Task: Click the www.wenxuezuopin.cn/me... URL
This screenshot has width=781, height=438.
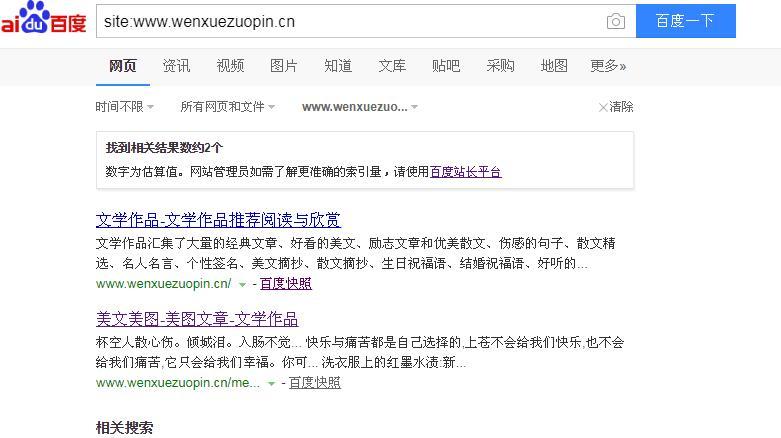Action: 178,383
